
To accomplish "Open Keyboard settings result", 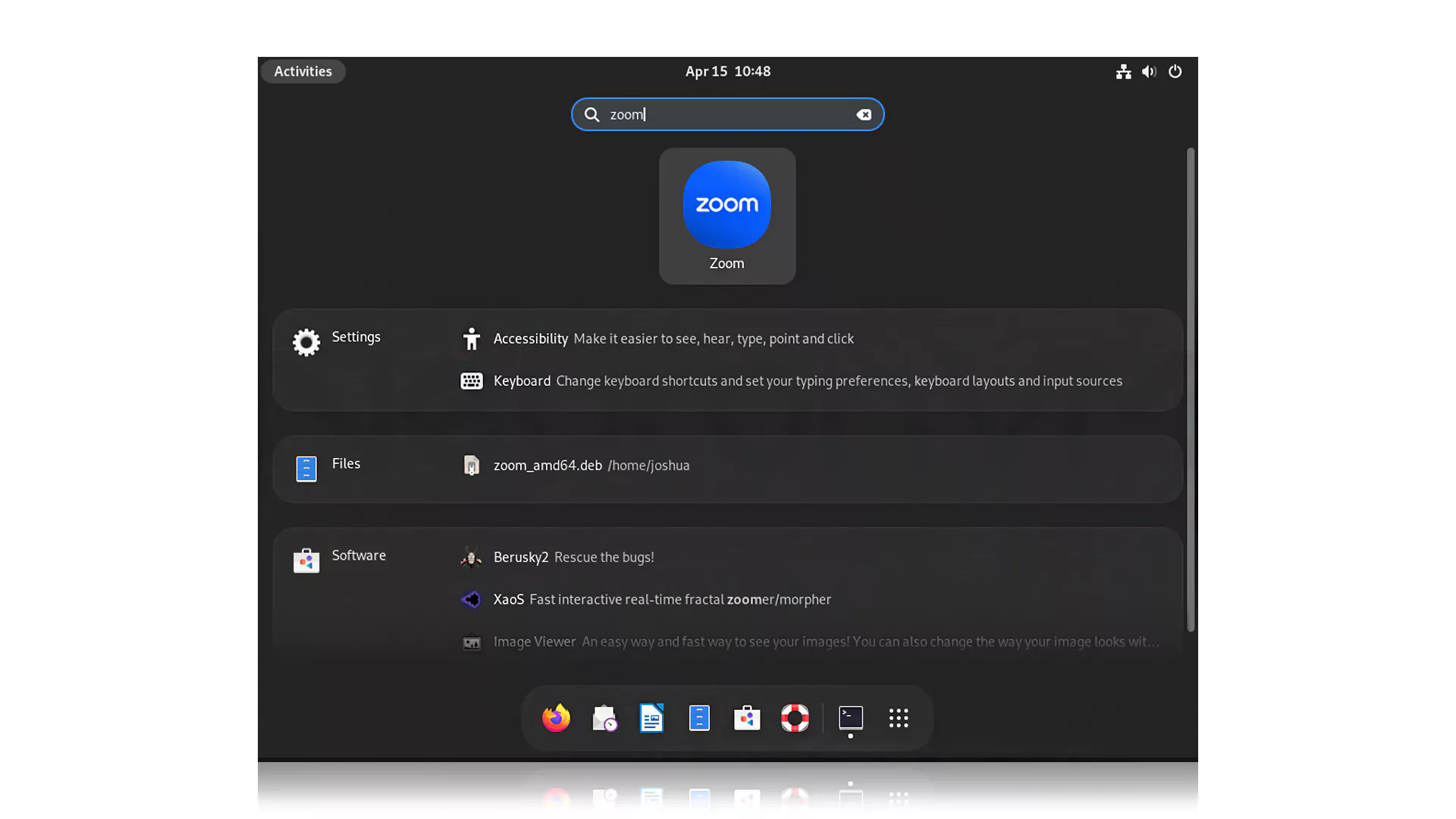I will (x=811, y=381).
